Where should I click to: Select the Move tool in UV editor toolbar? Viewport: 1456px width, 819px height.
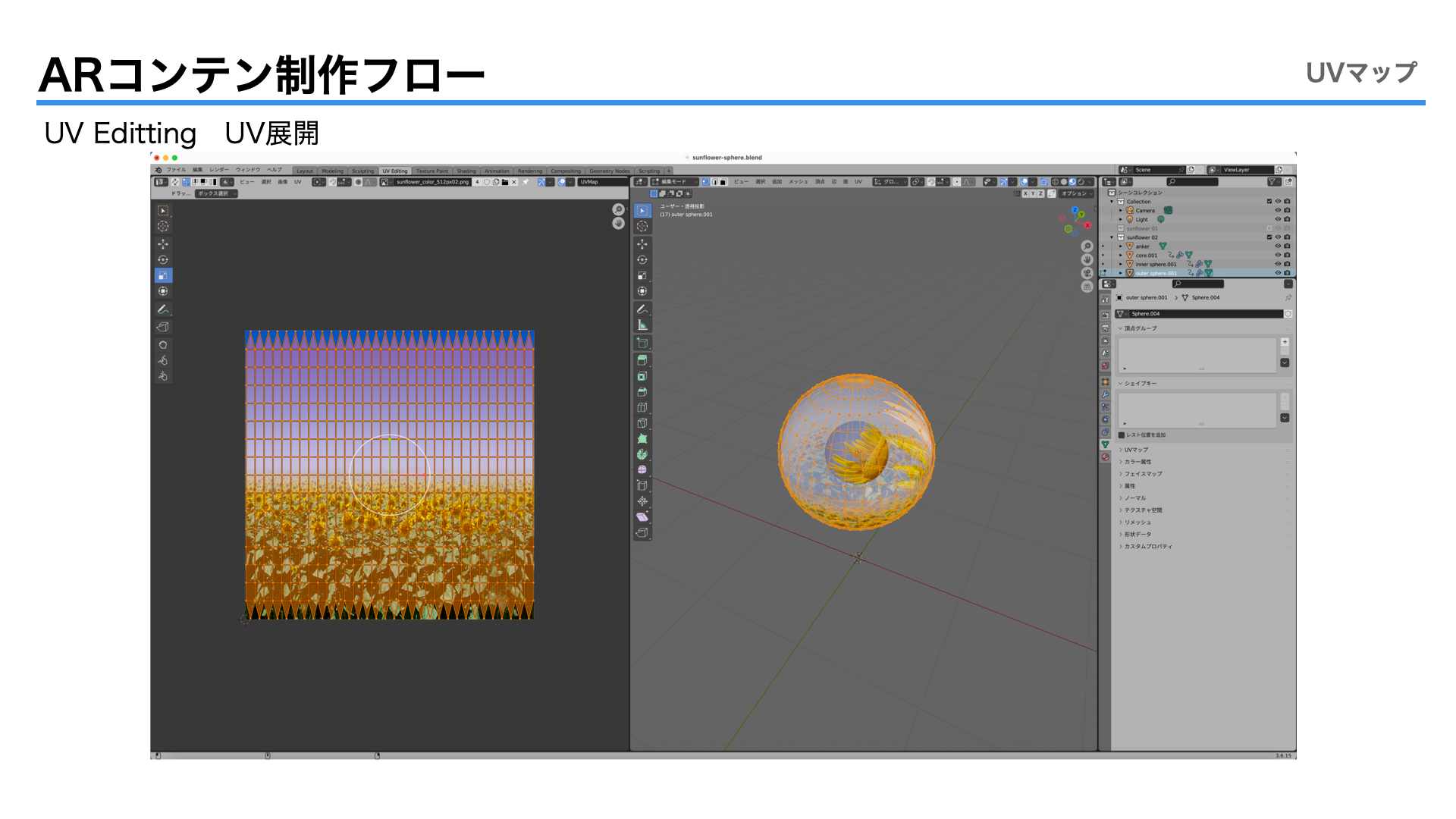click(x=163, y=244)
